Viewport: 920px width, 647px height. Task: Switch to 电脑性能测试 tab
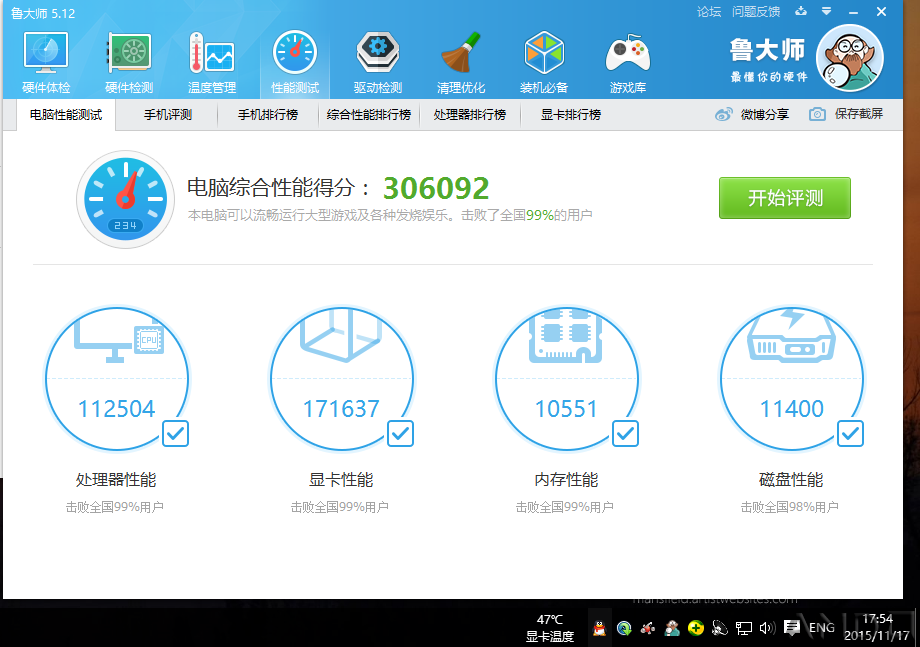(x=66, y=115)
